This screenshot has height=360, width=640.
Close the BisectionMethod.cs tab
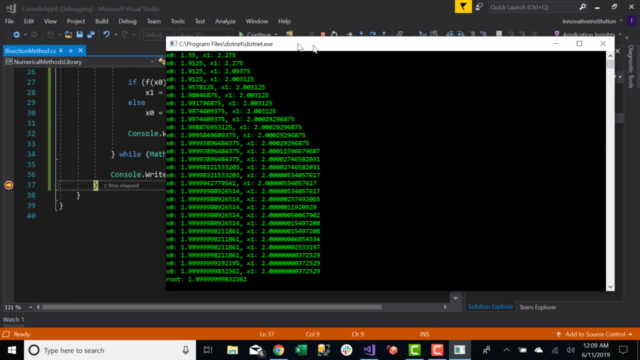80,51
